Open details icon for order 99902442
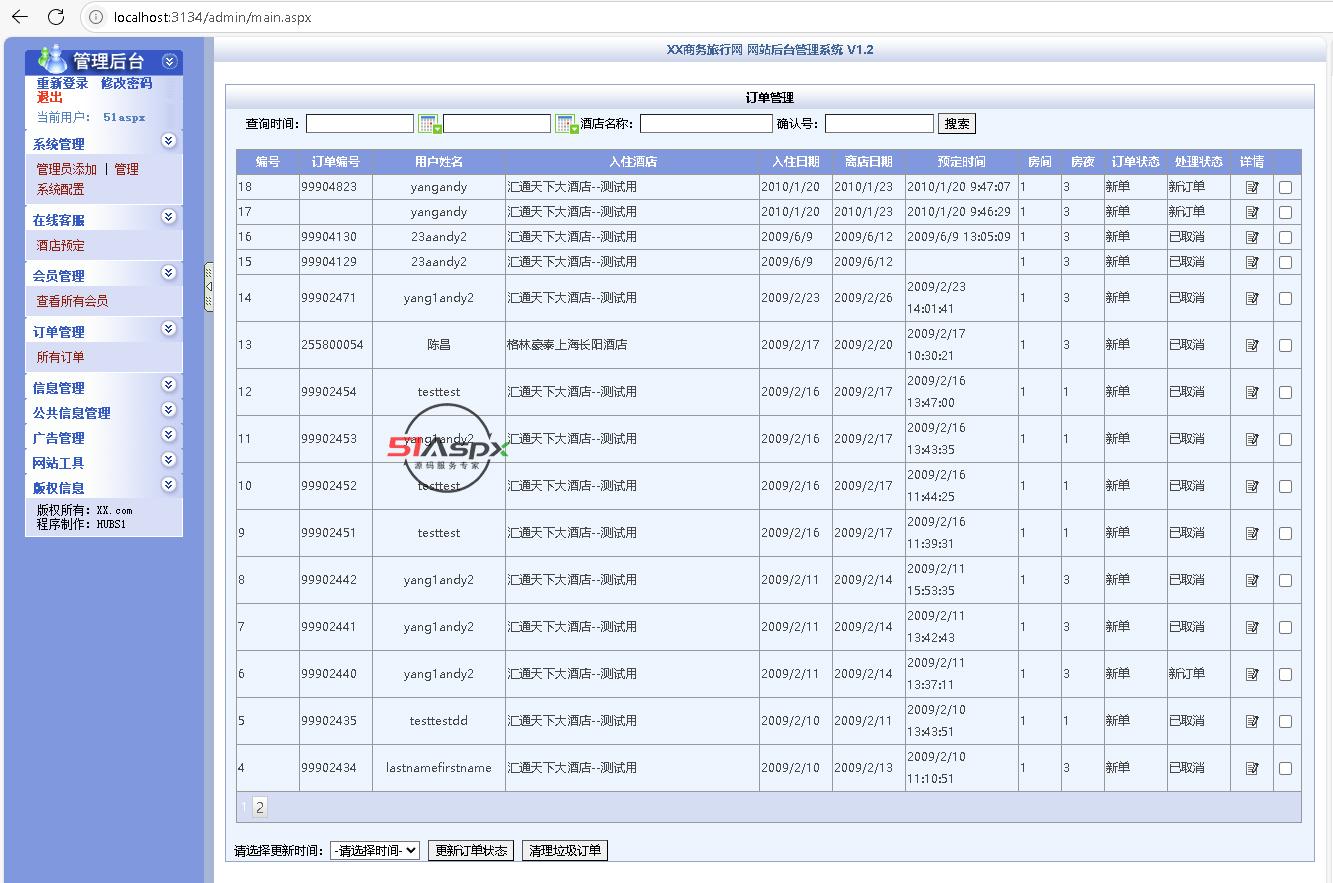The image size is (1333, 883). pyautogui.click(x=1252, y=580)
